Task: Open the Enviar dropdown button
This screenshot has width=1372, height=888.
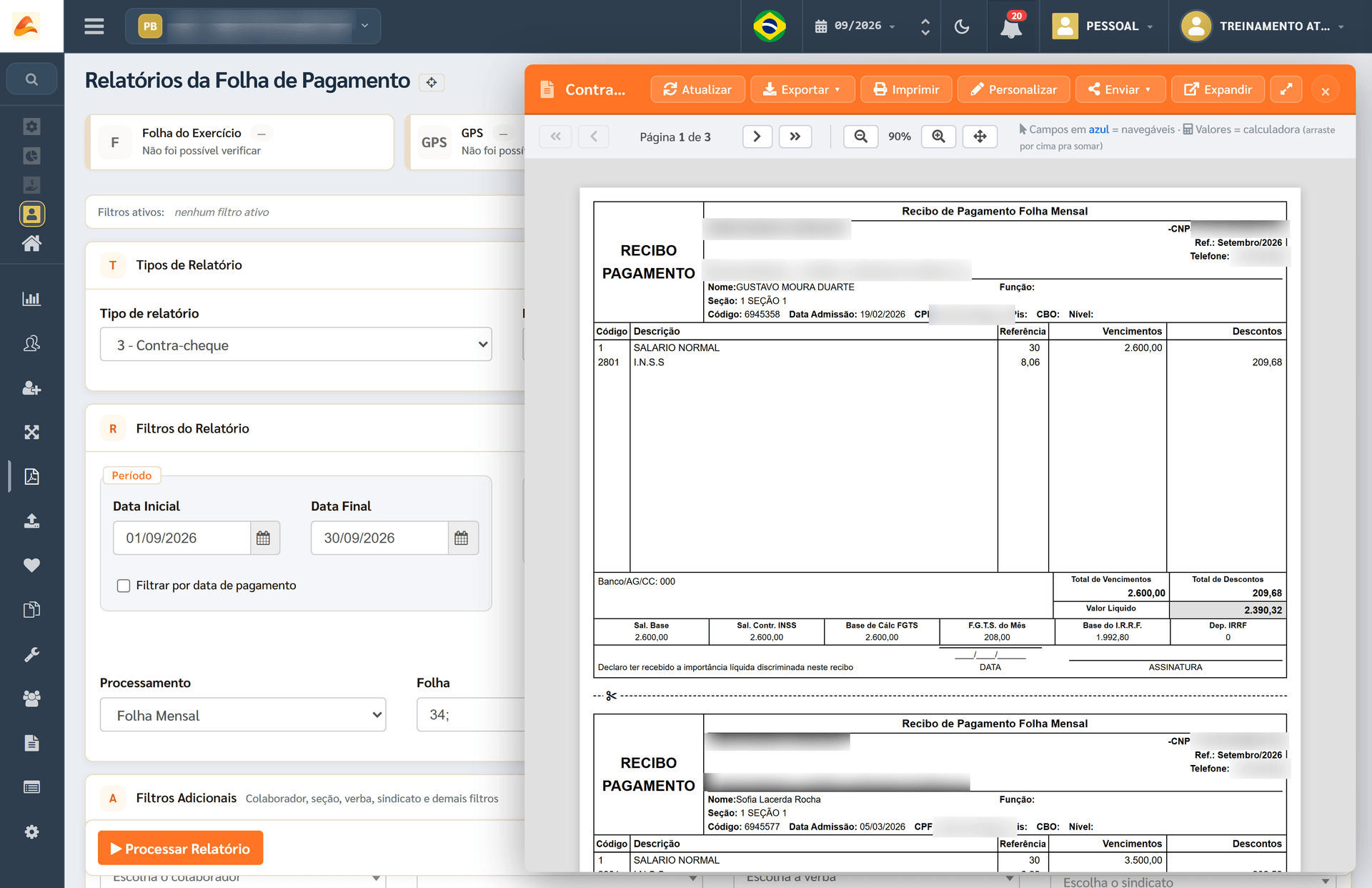Action: click(1120, 89)
